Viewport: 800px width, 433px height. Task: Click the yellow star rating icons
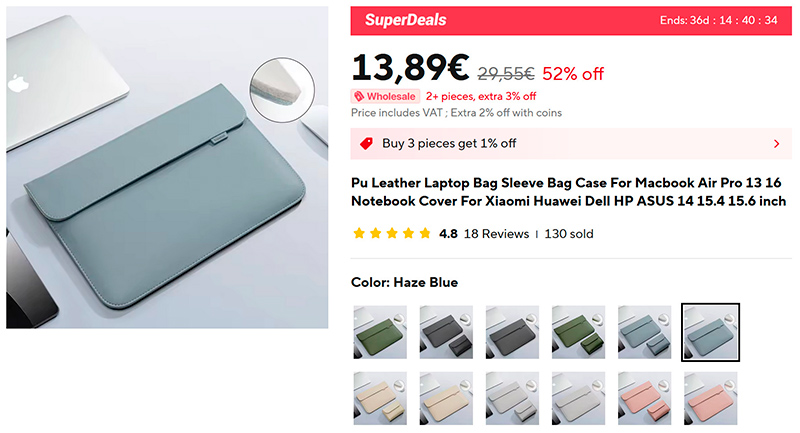click(392, 234)
